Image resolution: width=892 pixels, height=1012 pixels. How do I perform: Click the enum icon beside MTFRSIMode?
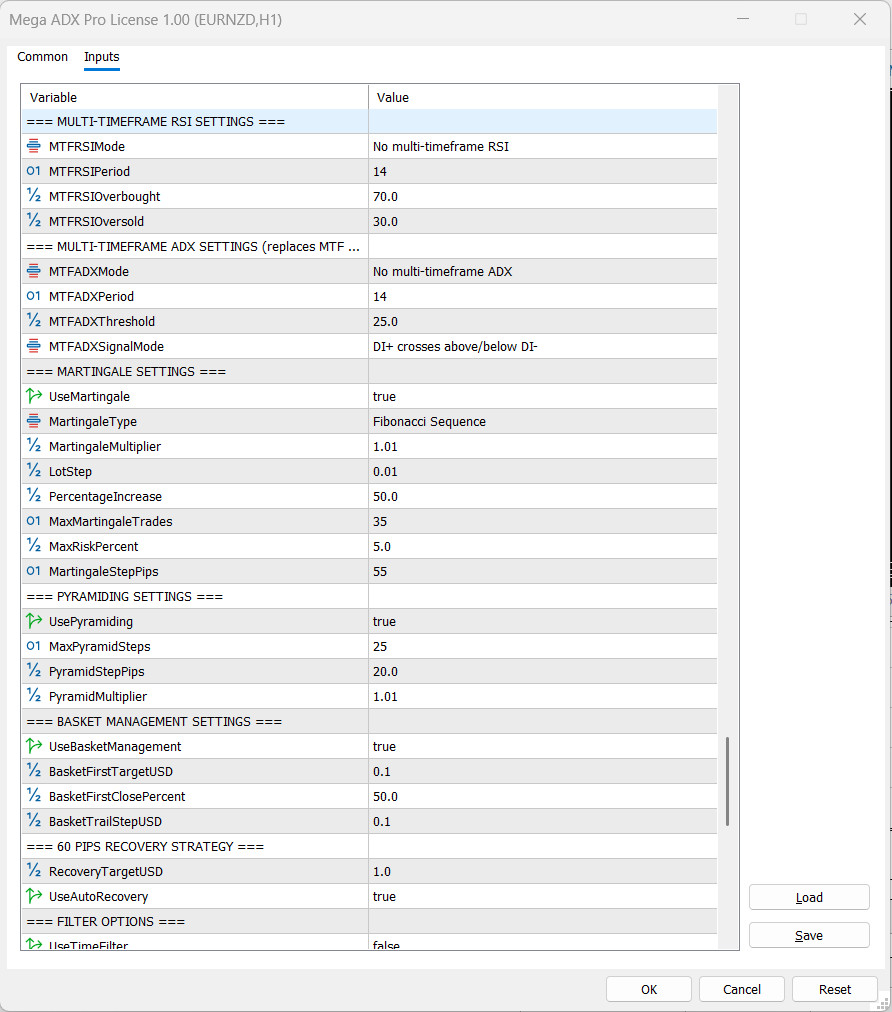tap(34, 147)
